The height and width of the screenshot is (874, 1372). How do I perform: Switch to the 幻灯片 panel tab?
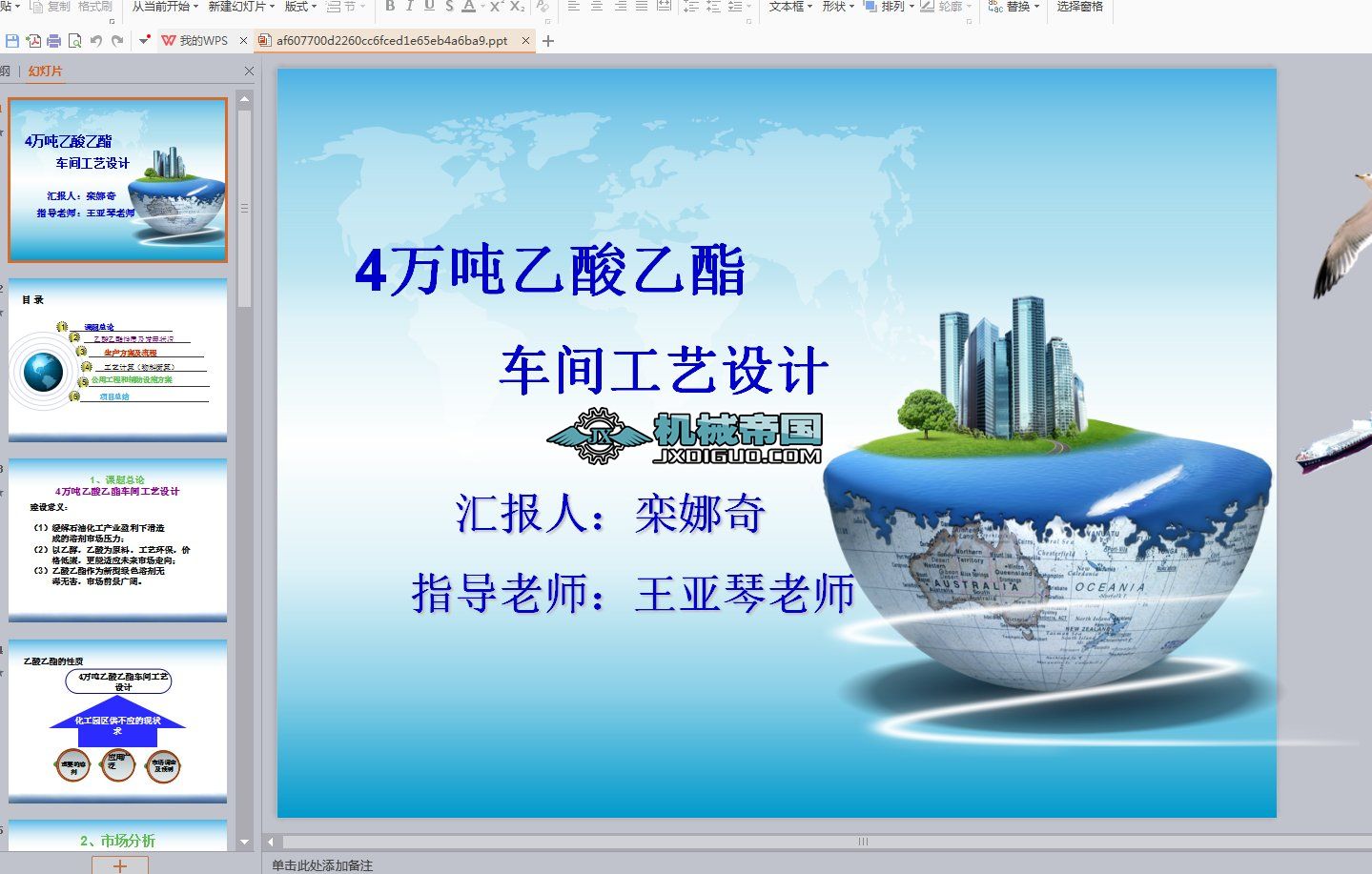(x=45, y=71)
